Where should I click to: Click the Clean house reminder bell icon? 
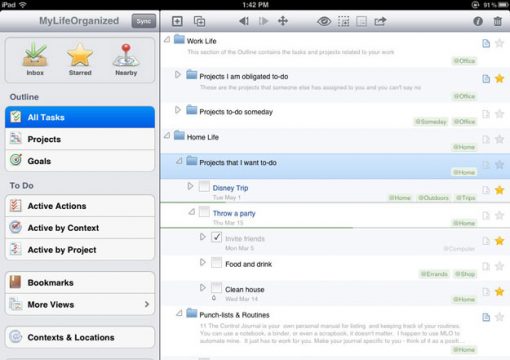214,298
